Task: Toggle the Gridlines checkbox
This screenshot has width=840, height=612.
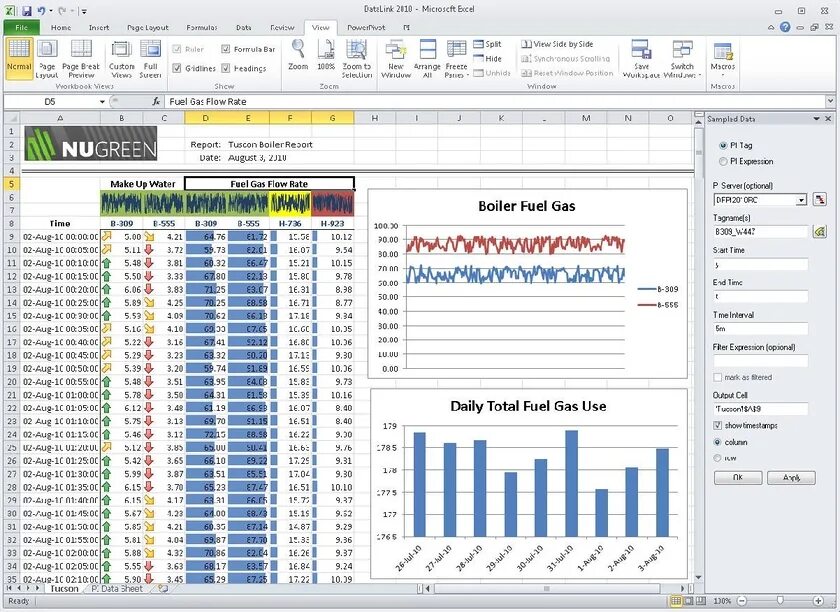Action: click(177, 68)
